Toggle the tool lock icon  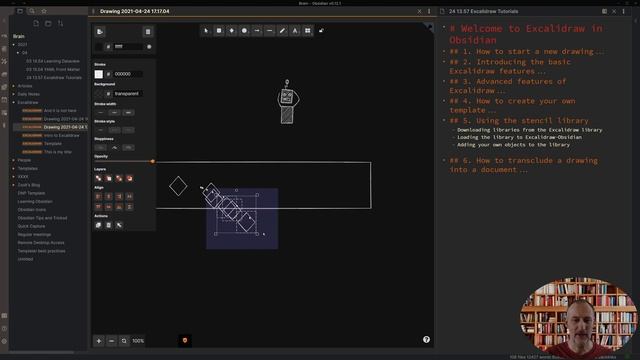click(321, 31)
